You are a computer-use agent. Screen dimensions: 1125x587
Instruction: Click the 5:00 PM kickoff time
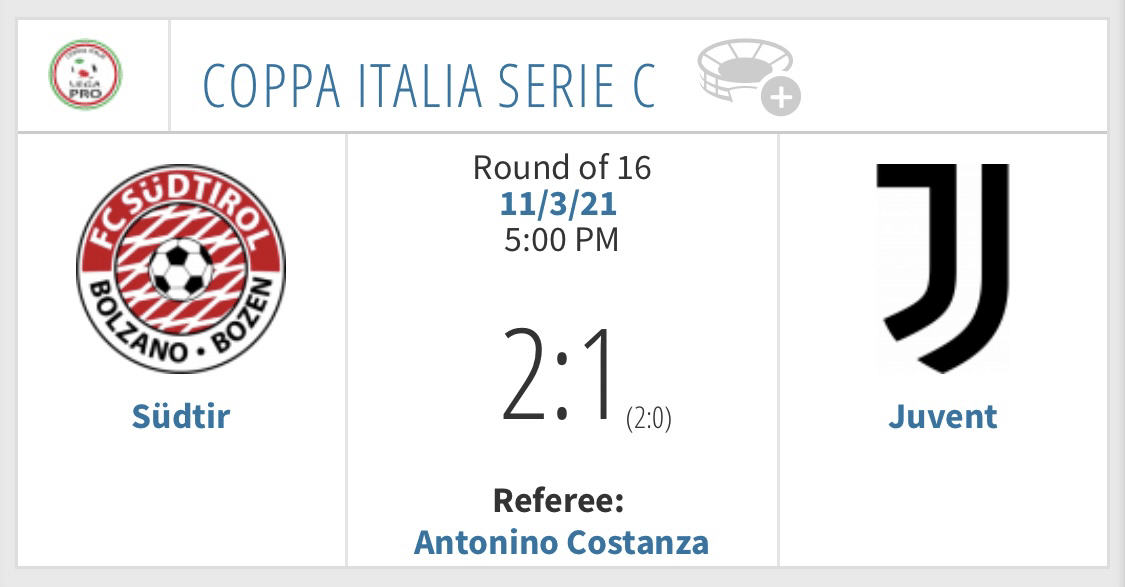(x=561, y=240)
